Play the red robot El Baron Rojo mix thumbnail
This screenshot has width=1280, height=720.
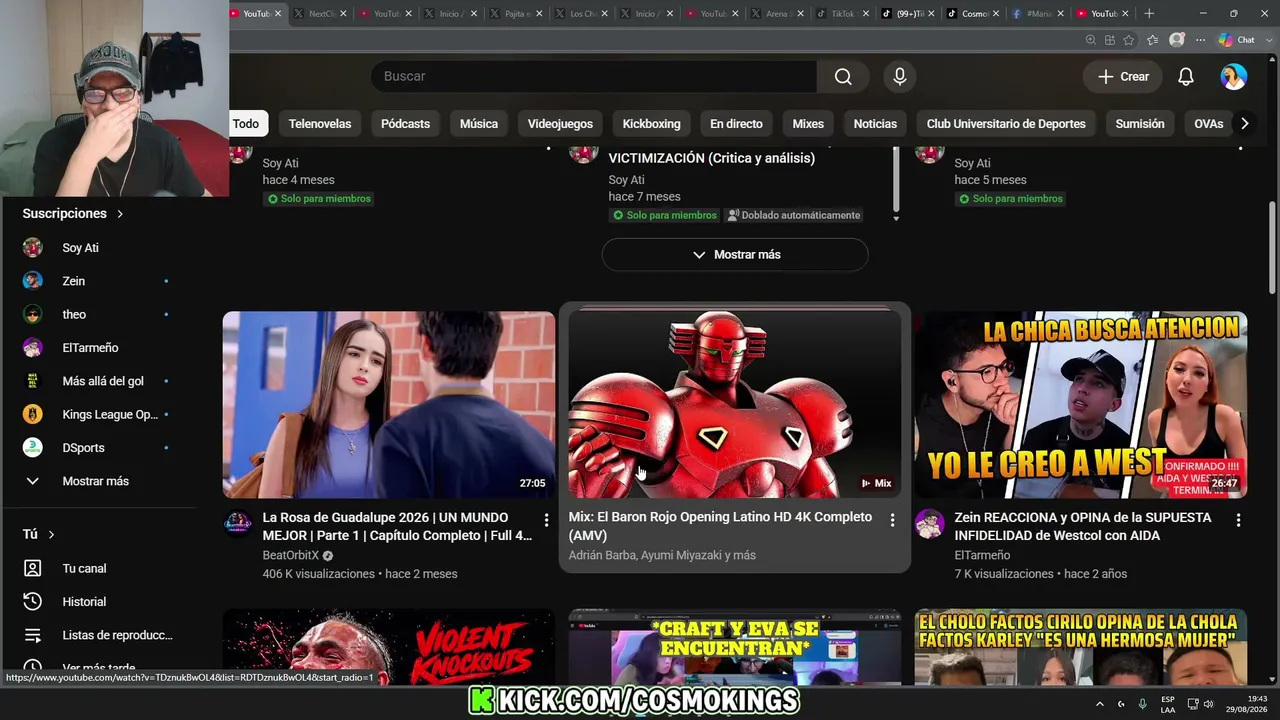coord(735,405)
